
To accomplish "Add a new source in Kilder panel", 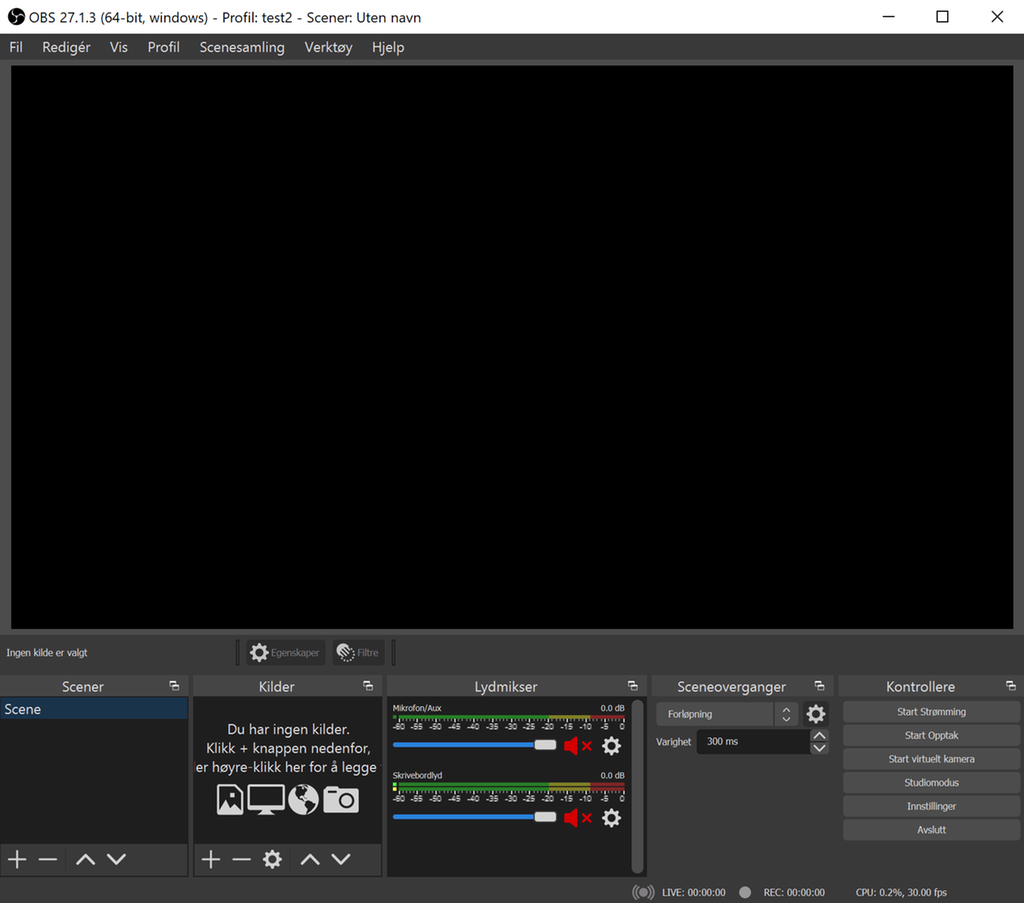I will click(x=210, y=859).
